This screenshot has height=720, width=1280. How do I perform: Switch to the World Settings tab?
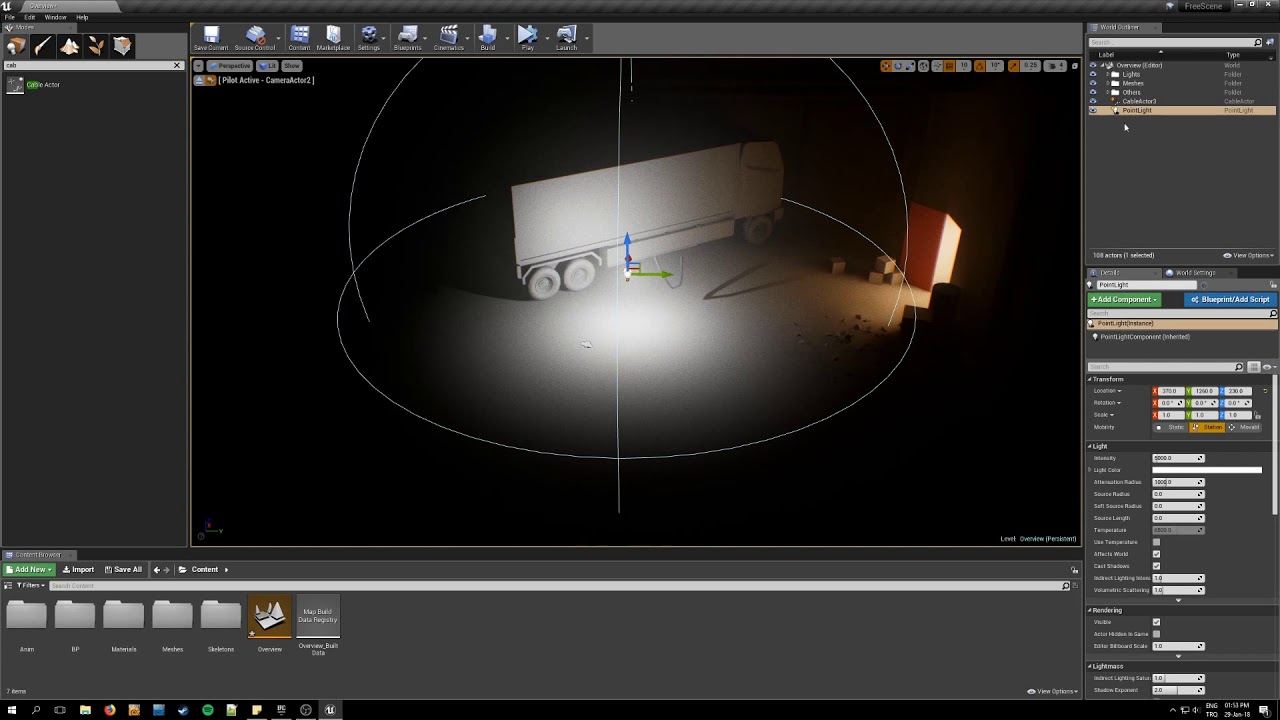[1197, 272]
